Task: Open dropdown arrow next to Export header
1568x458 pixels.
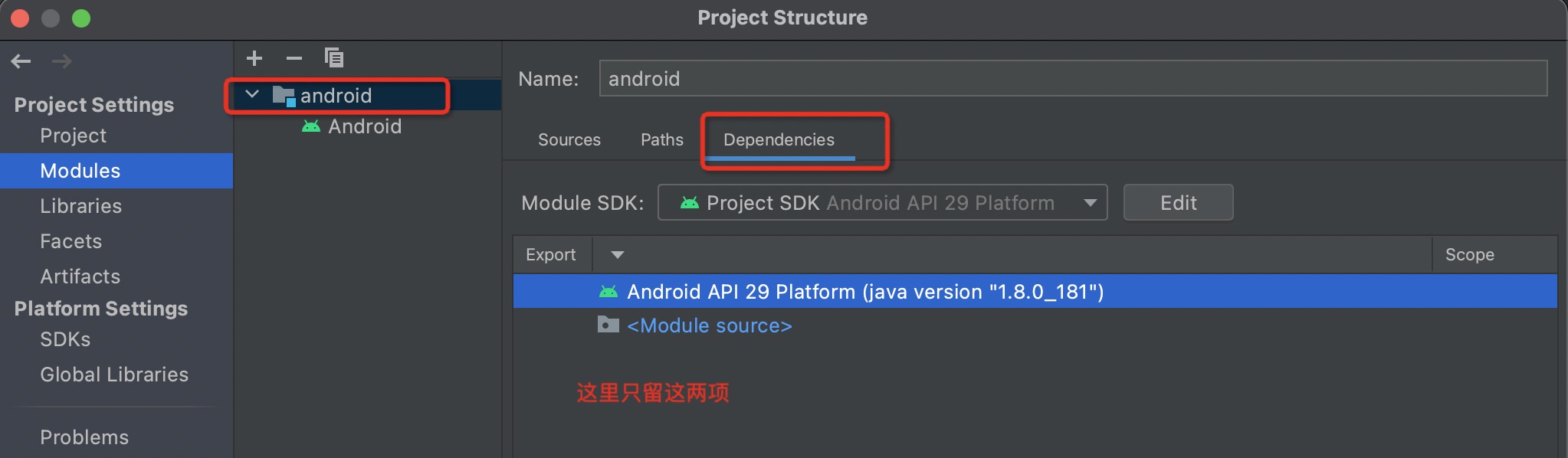Action: 618,255
